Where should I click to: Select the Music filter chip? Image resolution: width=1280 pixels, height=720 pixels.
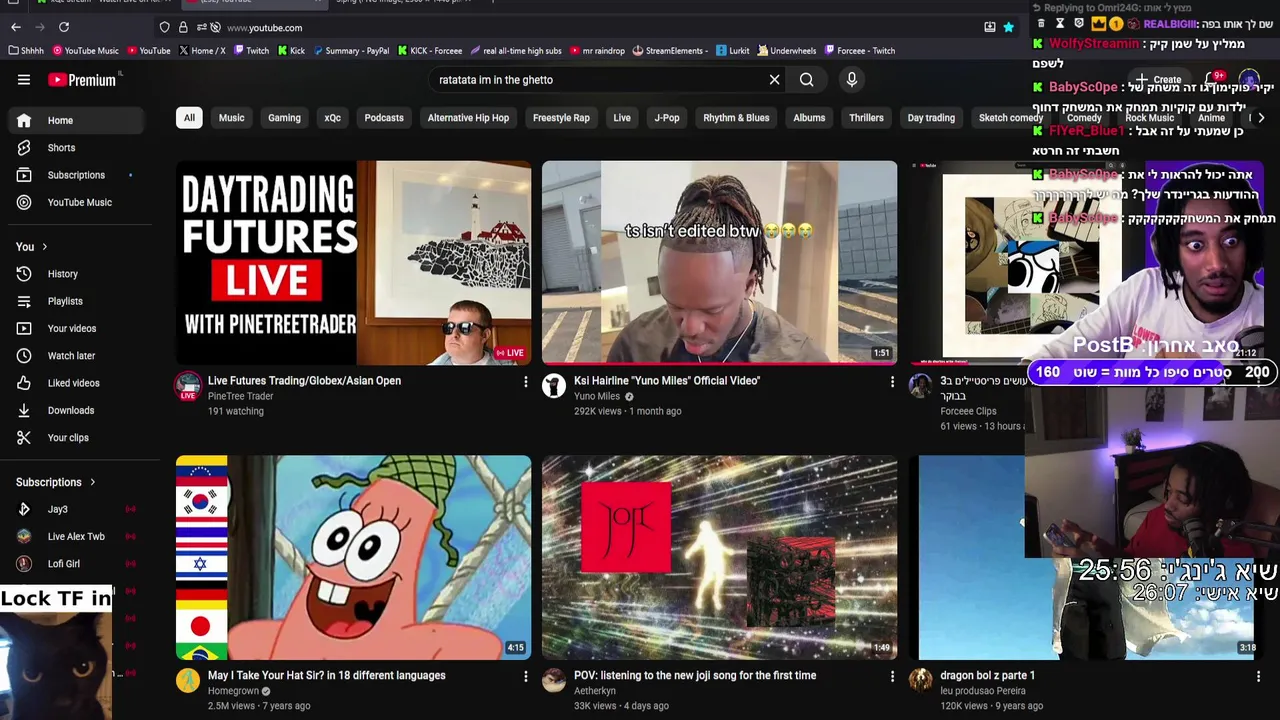pyautogui.click(x=231, y=118)
